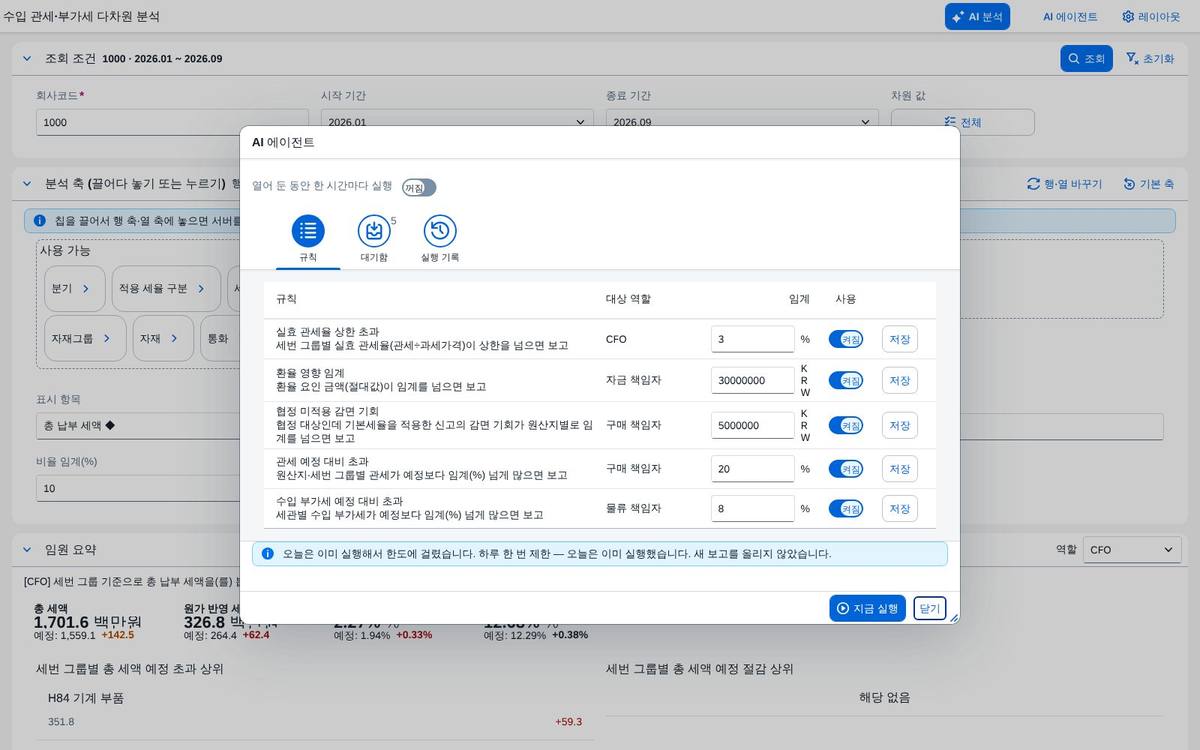Click the 적용 세율 구분 chip arrow

click(x=201, y=288)
